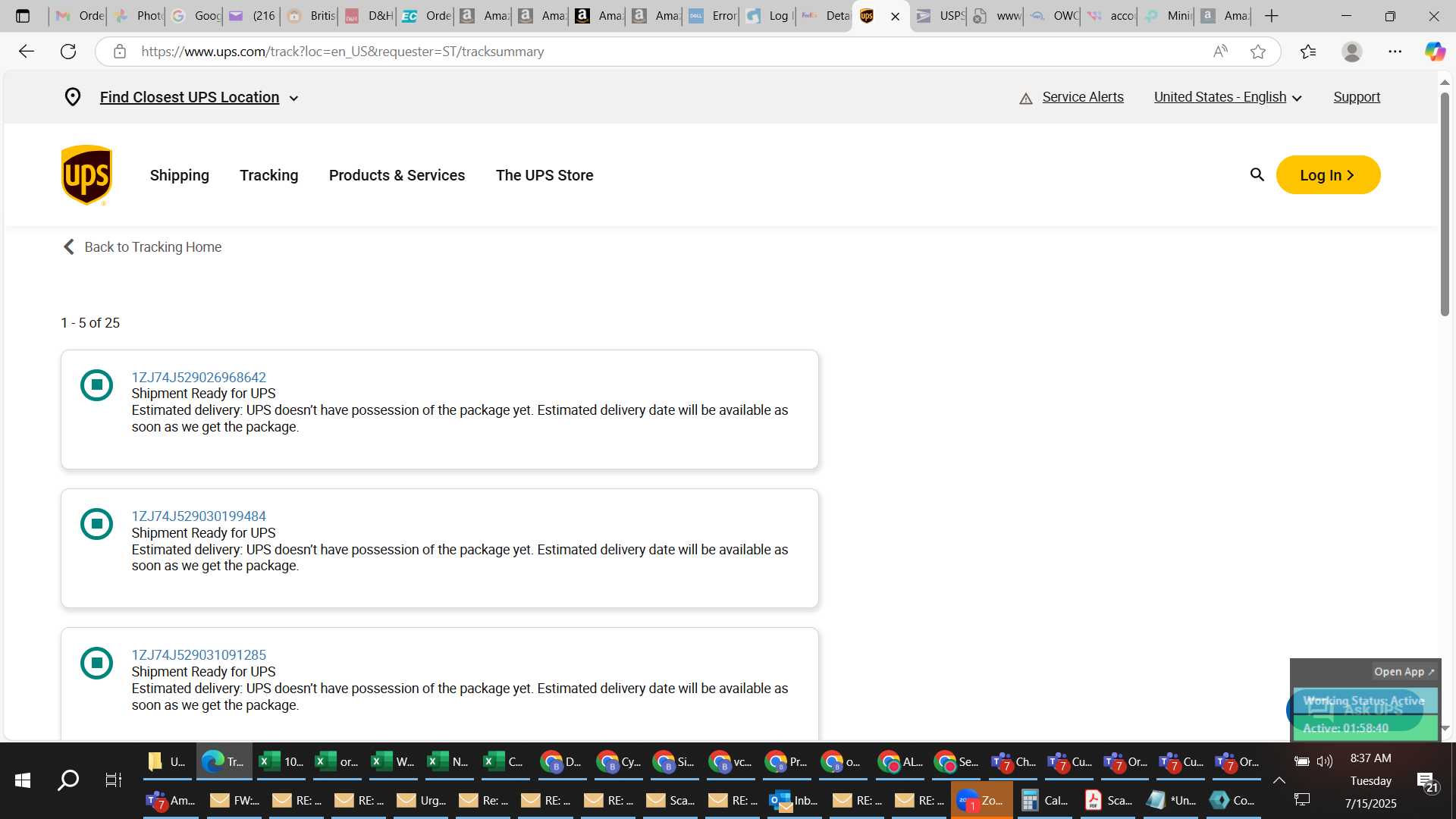Click the UPS shield logo
Image resolution: width=1456 pixels, height=819 pixels.
click(x=86, y=175)
